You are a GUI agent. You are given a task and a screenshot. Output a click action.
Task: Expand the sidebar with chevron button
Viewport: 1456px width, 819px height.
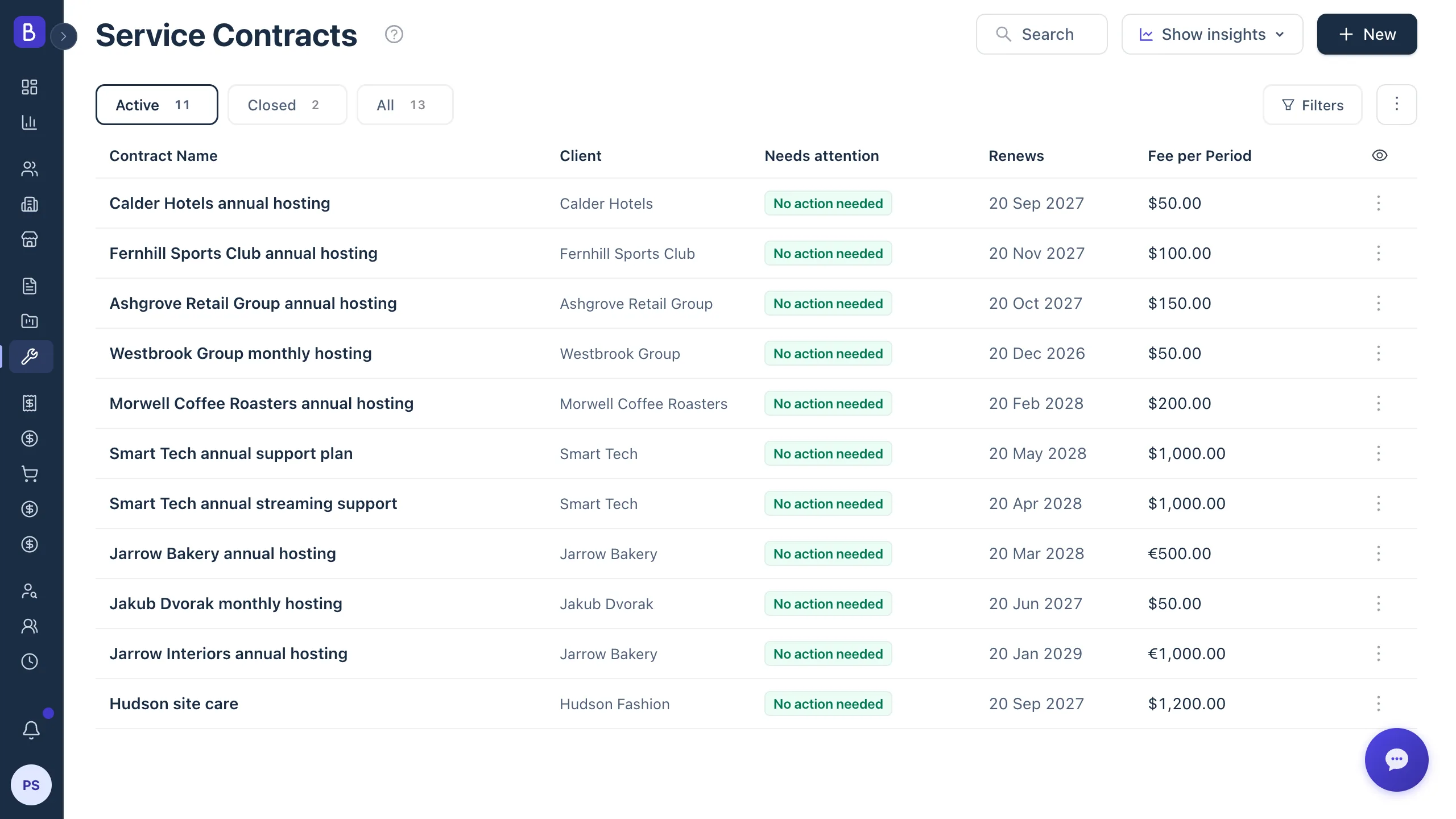[x=64, y=36]
